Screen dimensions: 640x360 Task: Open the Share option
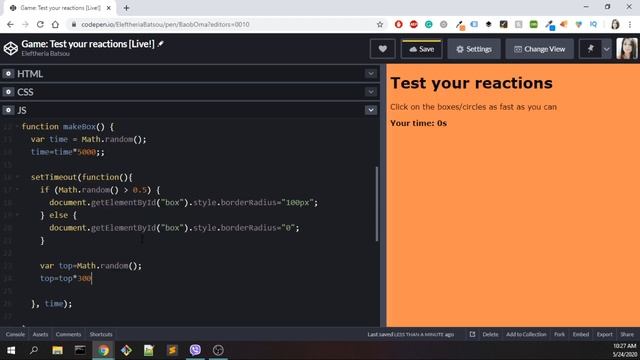[x=627, y=334]
